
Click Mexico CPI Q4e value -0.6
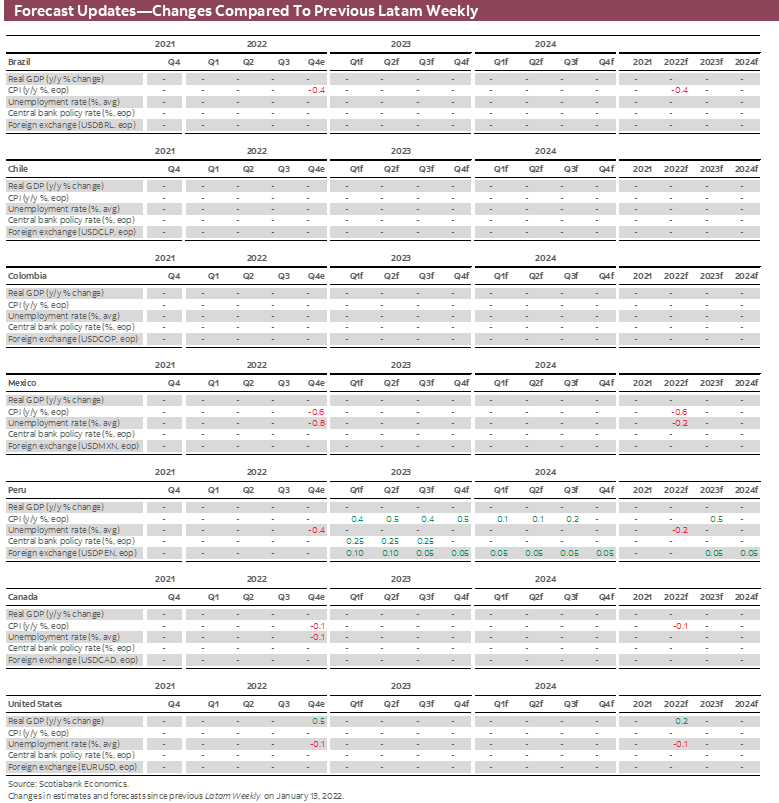click(x=317, y=412)
